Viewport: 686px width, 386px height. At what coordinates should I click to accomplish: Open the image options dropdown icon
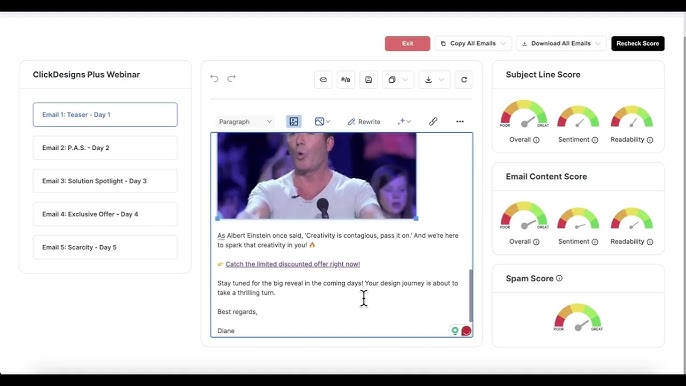pyautogui.click(x=322, y=122)
